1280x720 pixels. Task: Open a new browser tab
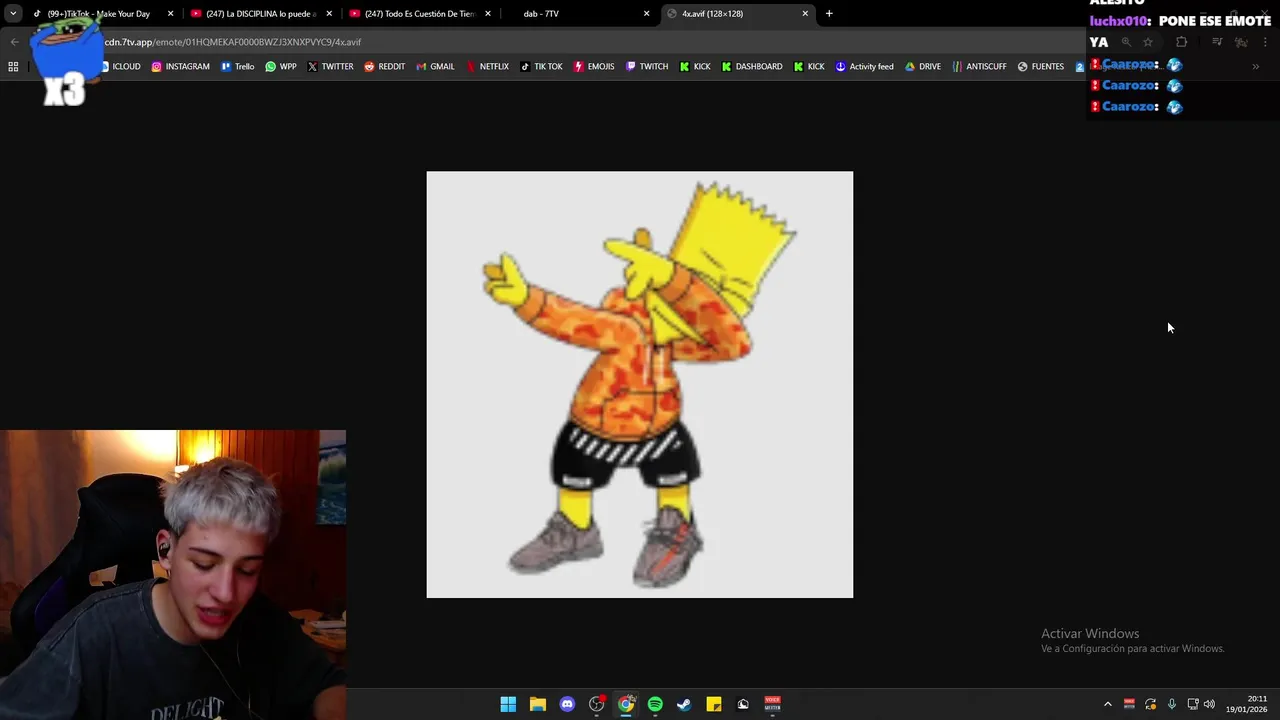point(829,14)
